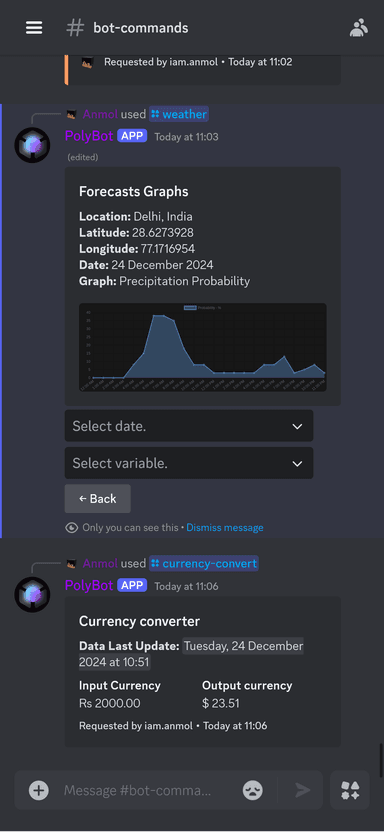
Task: Click the plus attachment icon
Action: (x=39, y=791)
